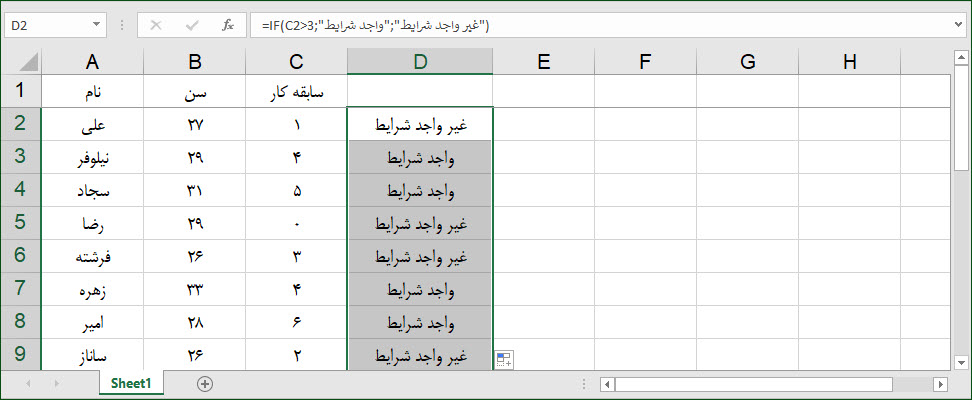972x400 pixels.
Task: Click the Enter checkmark icon in formula bar
Action: (192, 25)
